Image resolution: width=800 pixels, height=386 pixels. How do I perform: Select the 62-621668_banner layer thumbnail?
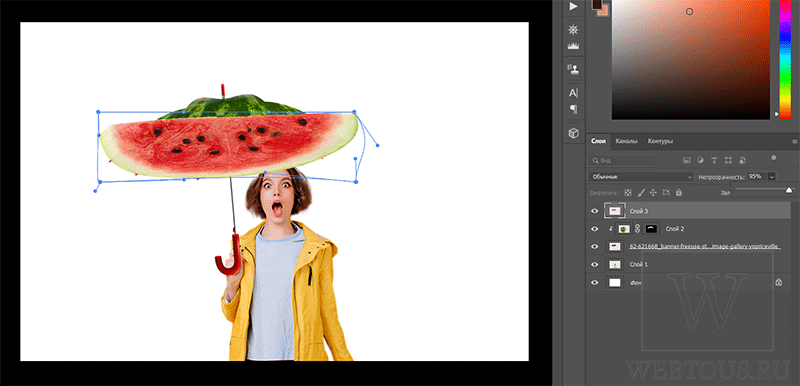click(x=615, y=247)
